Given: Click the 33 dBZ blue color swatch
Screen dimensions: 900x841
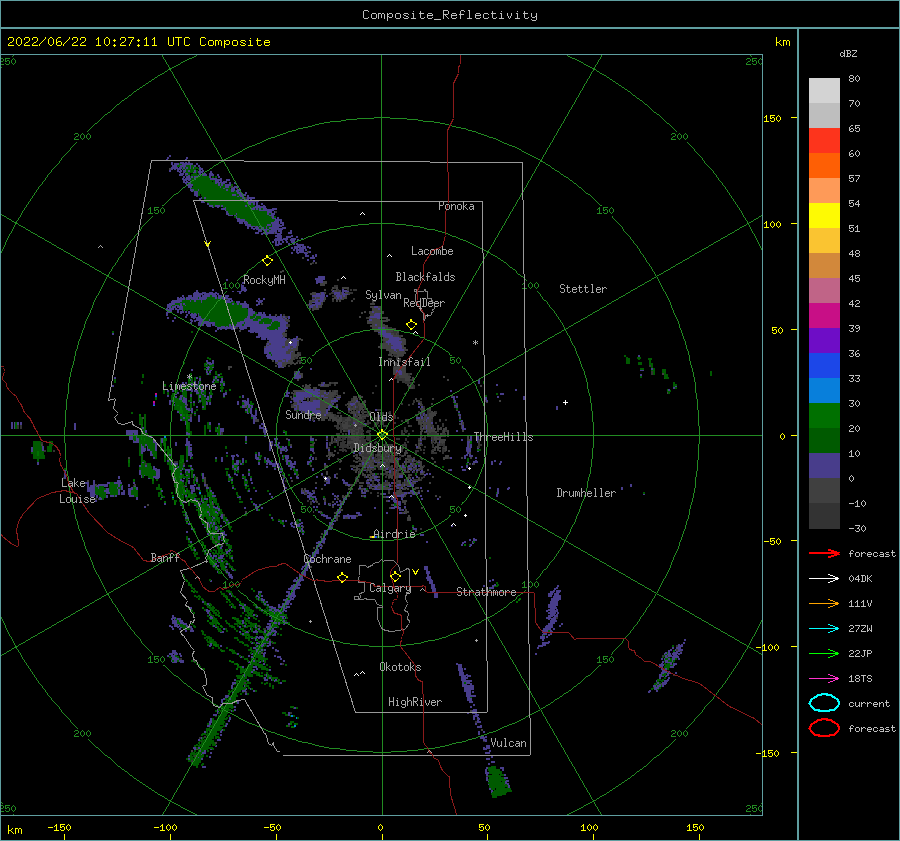Looking at the screenshot, I should click(x=824, y=366).
